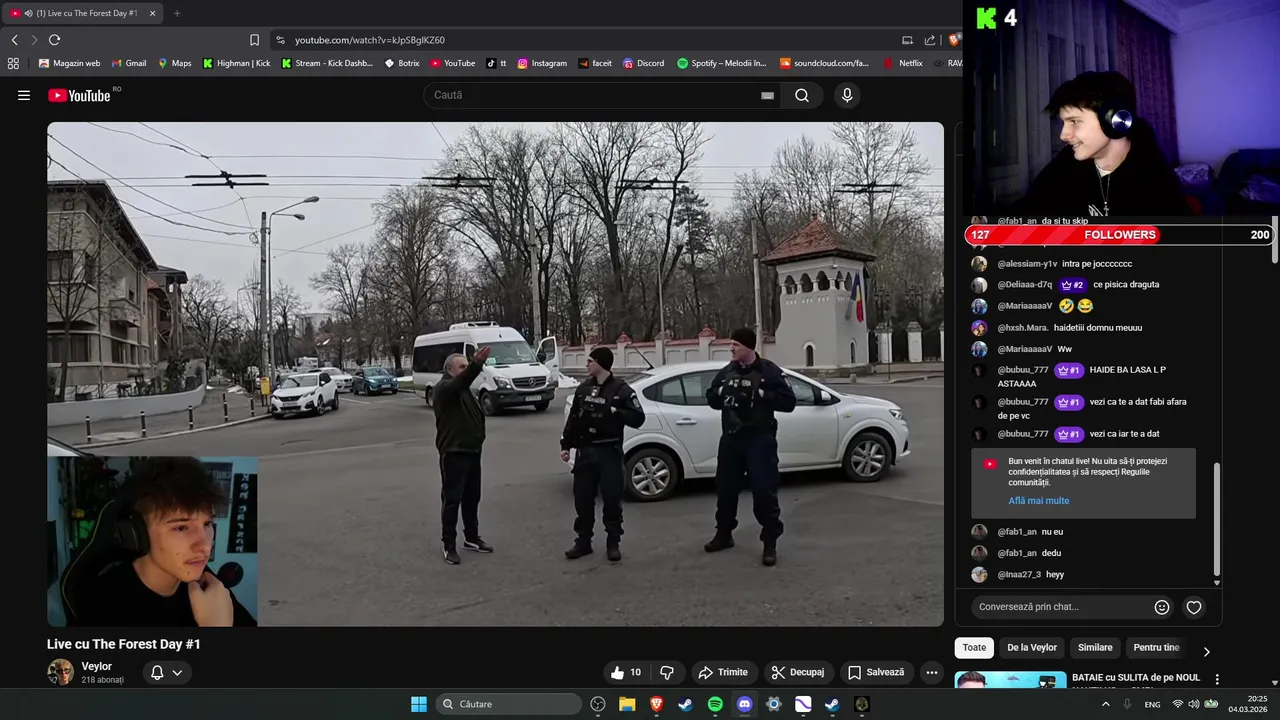
Task: Open Spotify from the taskbar
Action: pos(715,704)
